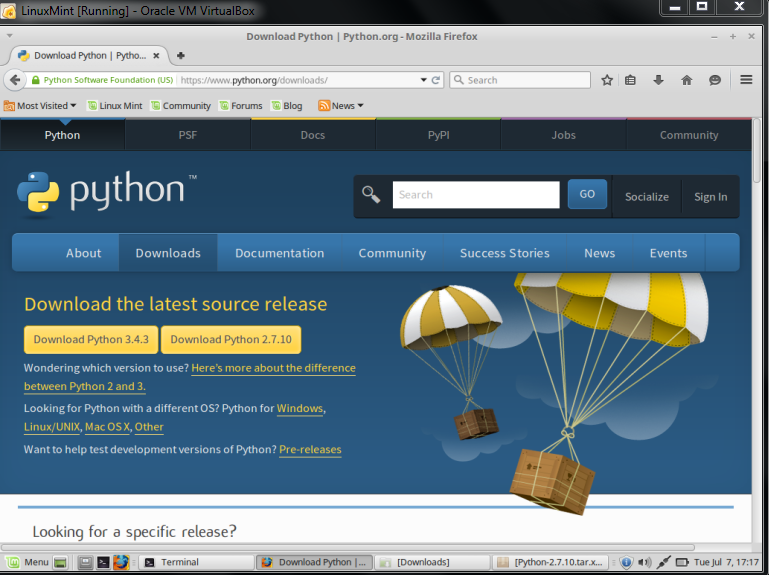This screenshot has height=575, width=769.
Task: Click the Firefox back arrow button
Action: coord(15,79)
